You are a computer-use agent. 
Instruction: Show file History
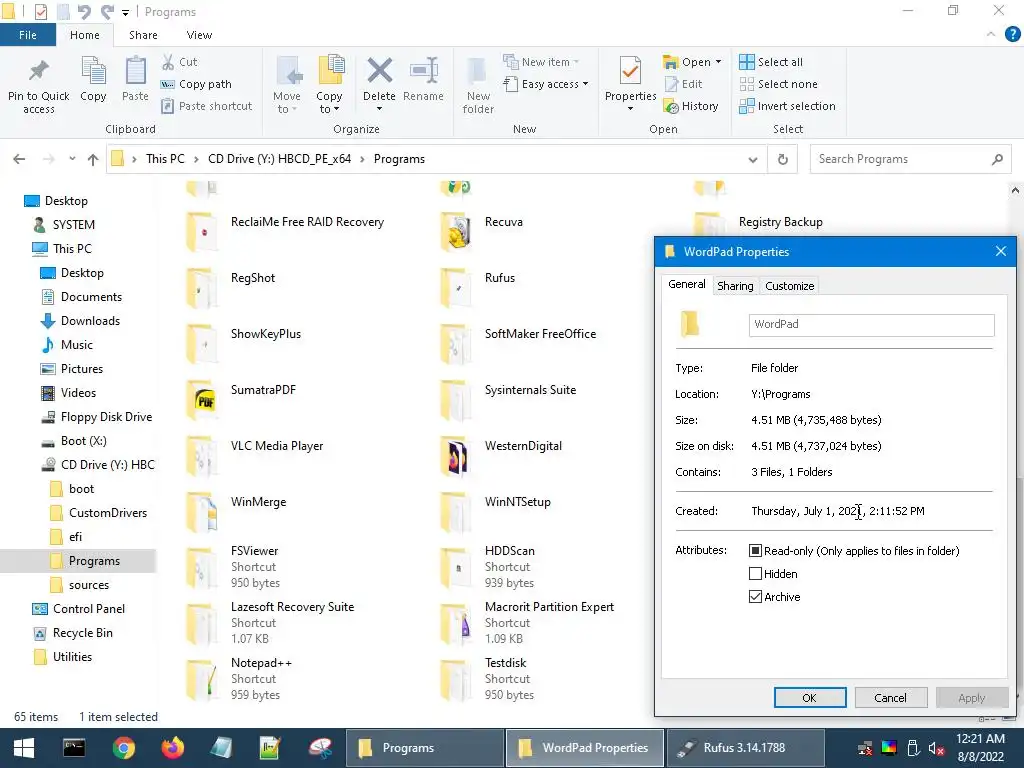(691, 106)
